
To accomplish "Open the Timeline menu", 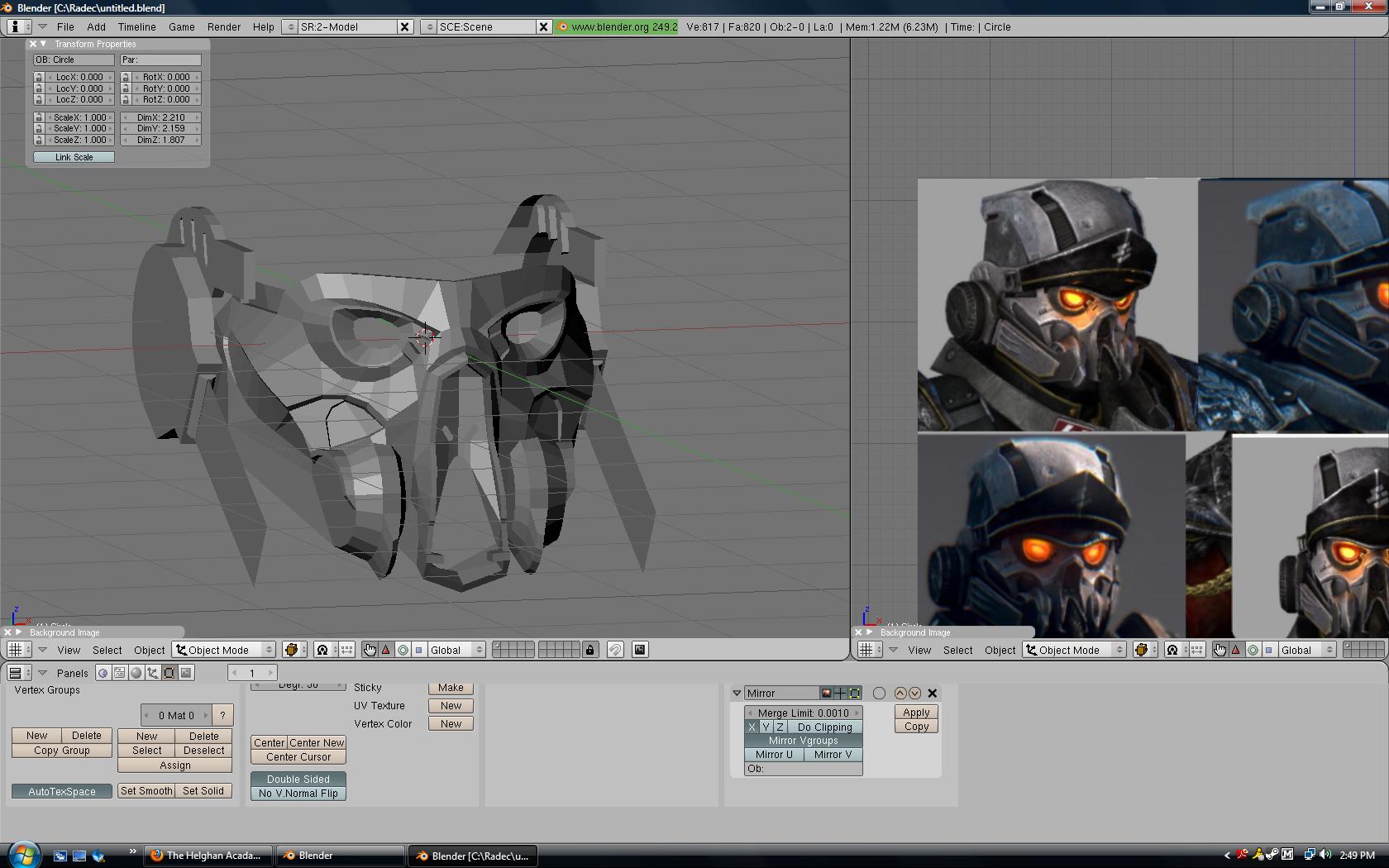I will coord(136,27).
